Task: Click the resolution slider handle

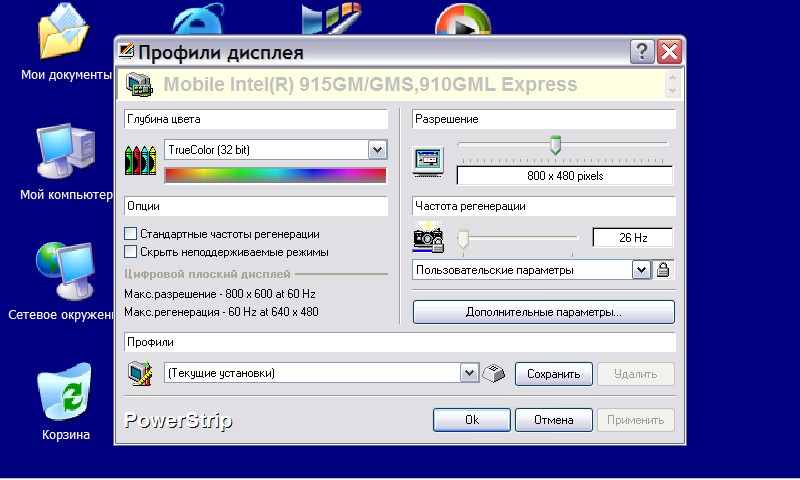Action: [555, 146]
